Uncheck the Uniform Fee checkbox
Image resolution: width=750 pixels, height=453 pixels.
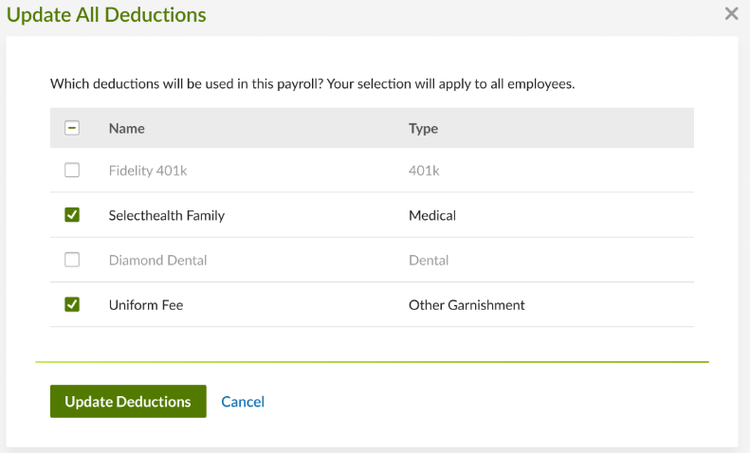[72, 304]
